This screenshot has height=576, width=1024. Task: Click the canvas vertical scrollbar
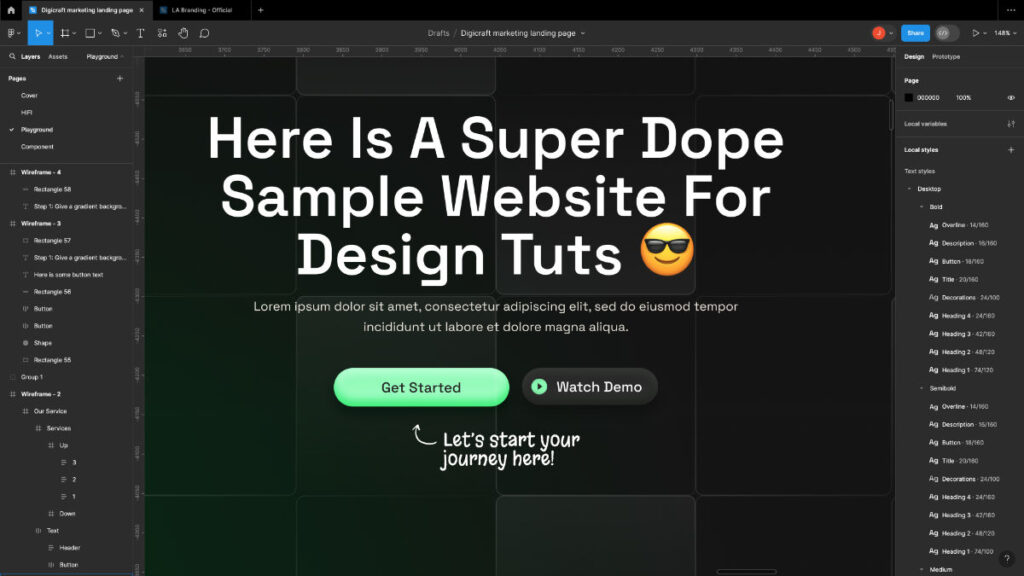point(891,115)
